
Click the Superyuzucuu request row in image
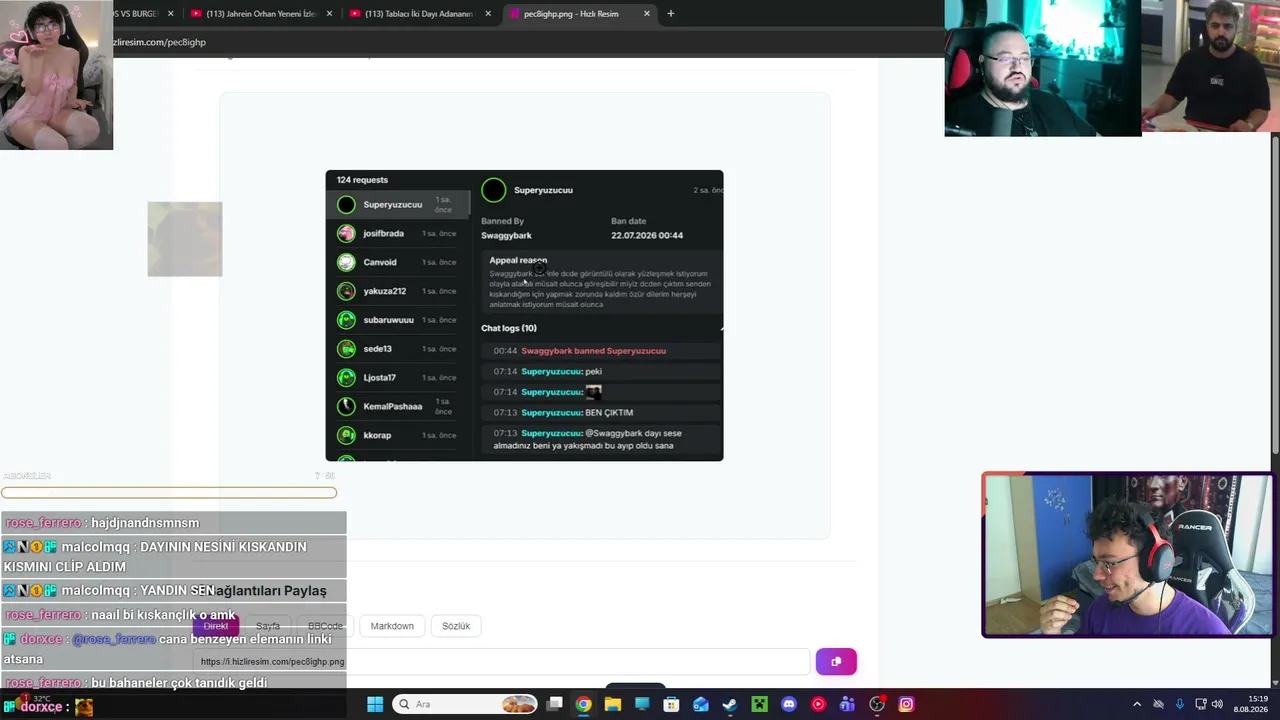398,205
